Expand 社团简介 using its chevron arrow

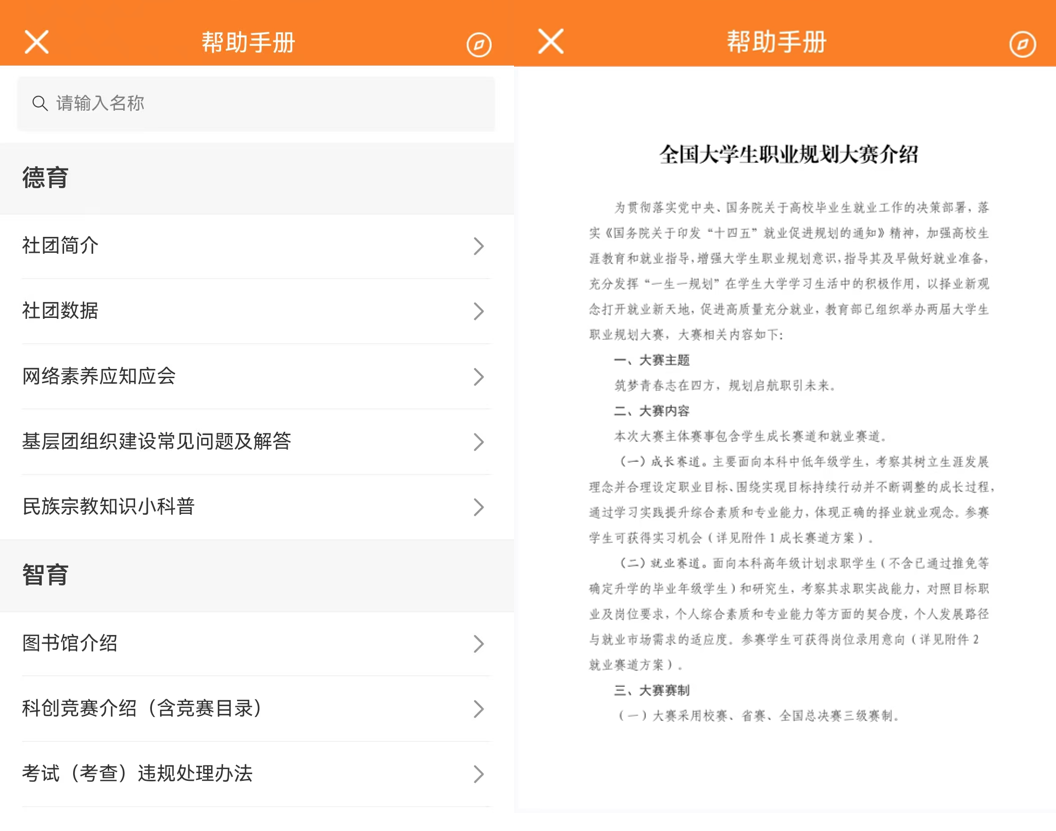(x=479, y=246)
